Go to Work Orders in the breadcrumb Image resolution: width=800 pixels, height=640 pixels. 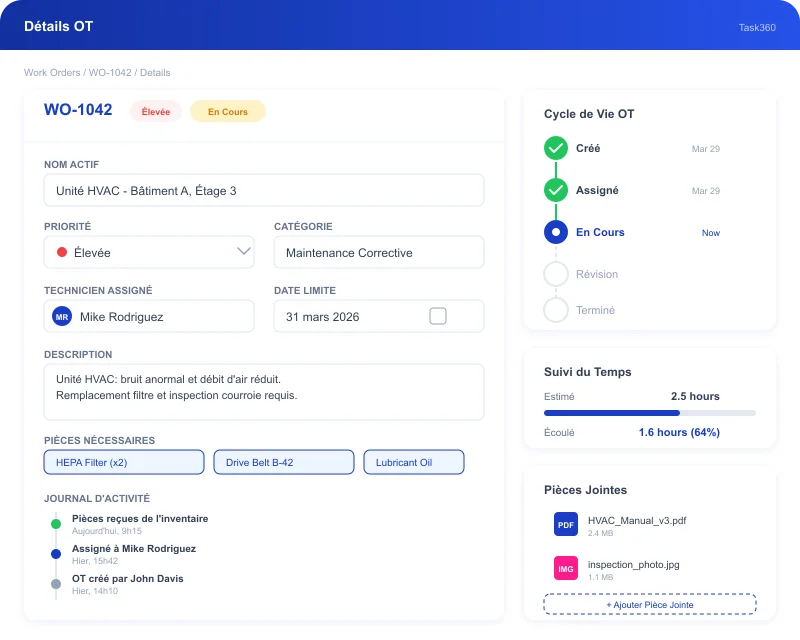52,72
